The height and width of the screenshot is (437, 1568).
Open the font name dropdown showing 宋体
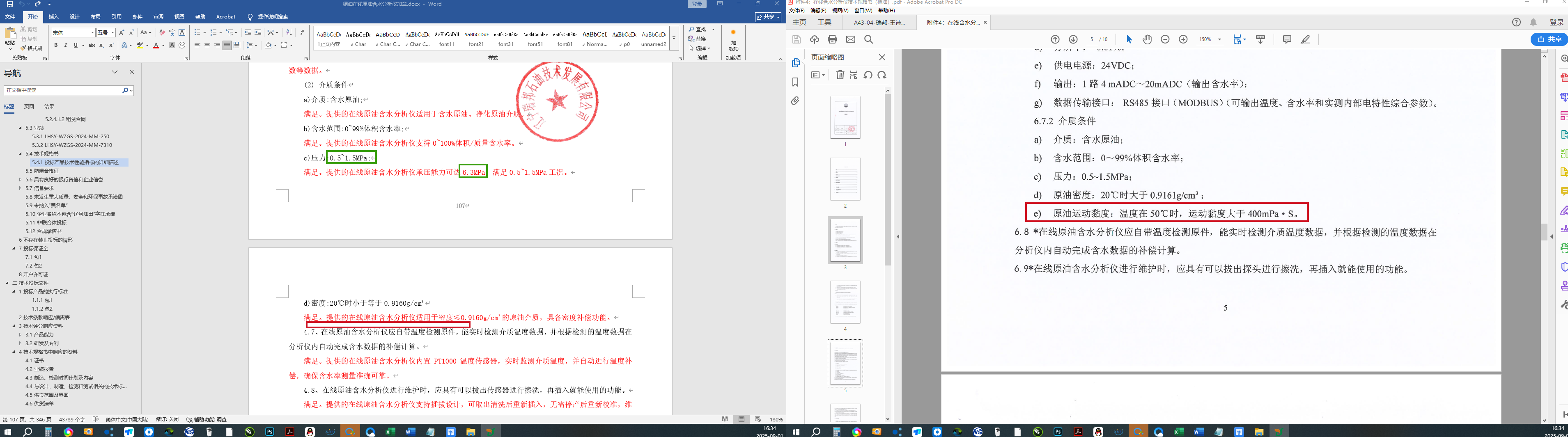pos(92,32)
